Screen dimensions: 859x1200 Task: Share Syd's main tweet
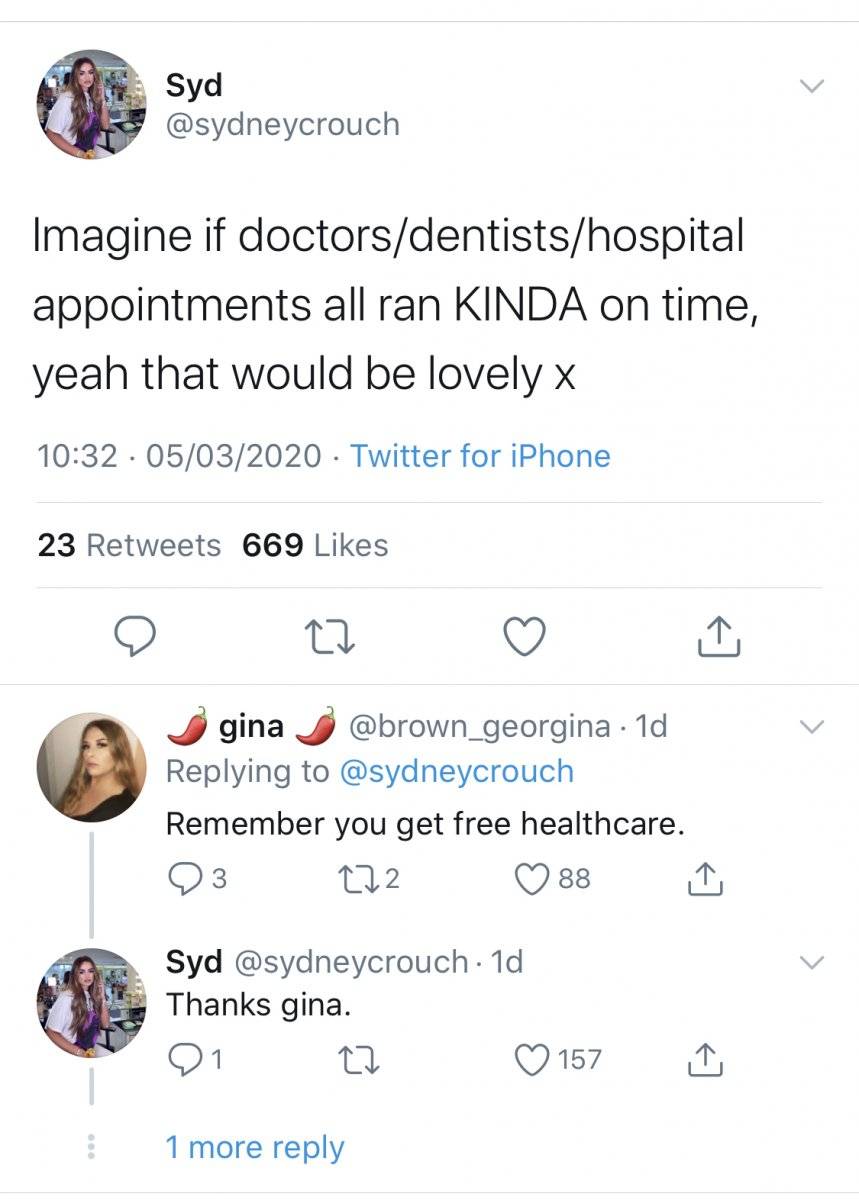(x=717, y=635)
